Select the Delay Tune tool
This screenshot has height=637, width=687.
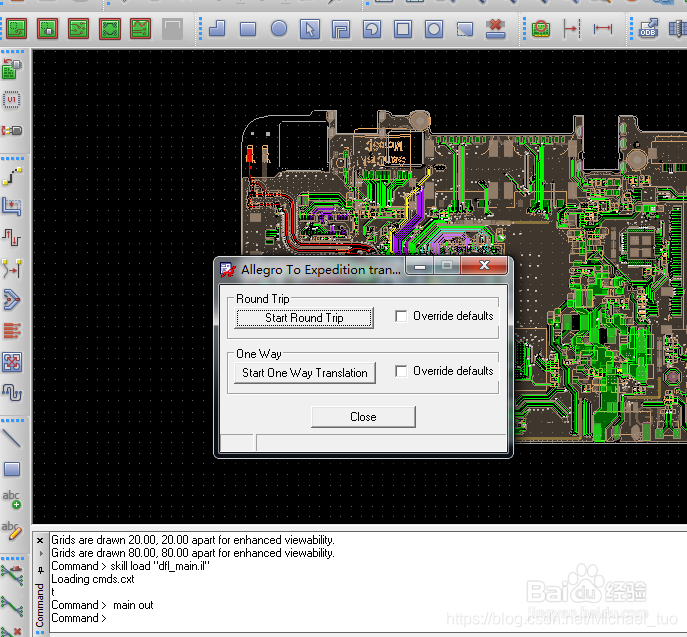[x=12, y=237]
